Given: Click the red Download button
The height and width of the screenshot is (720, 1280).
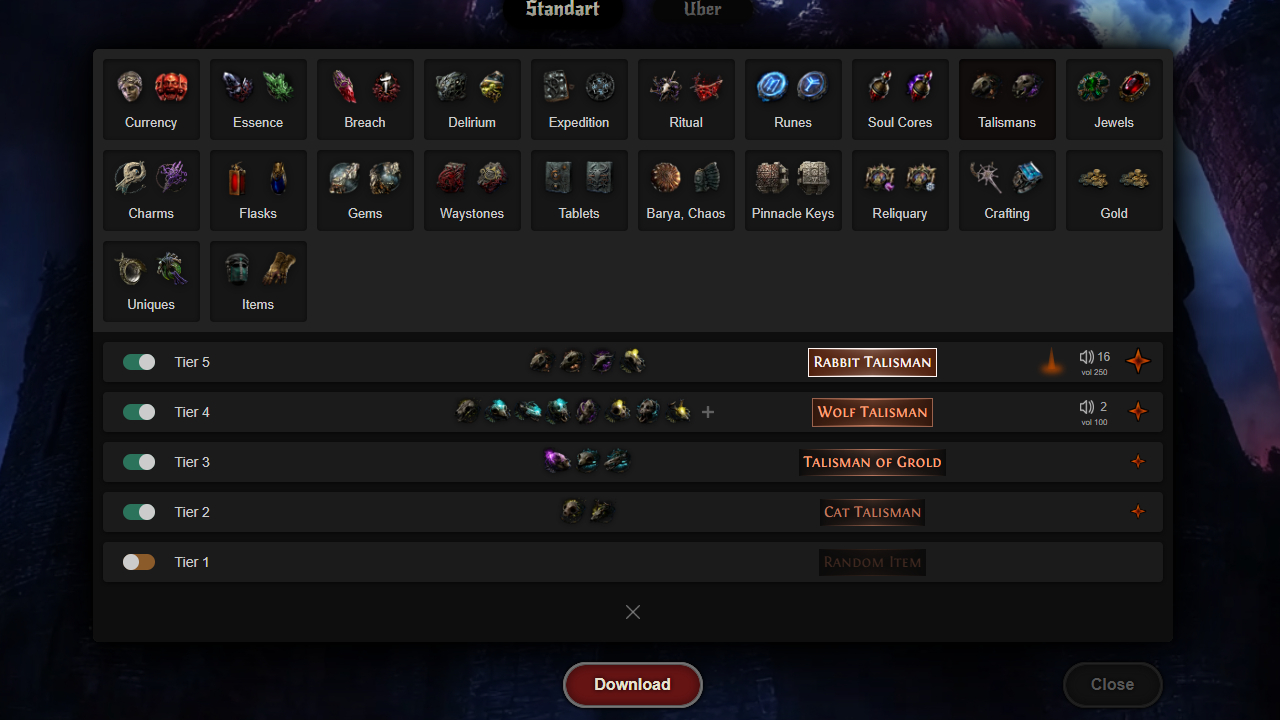Looking at the screenshot, I should 633,685.
